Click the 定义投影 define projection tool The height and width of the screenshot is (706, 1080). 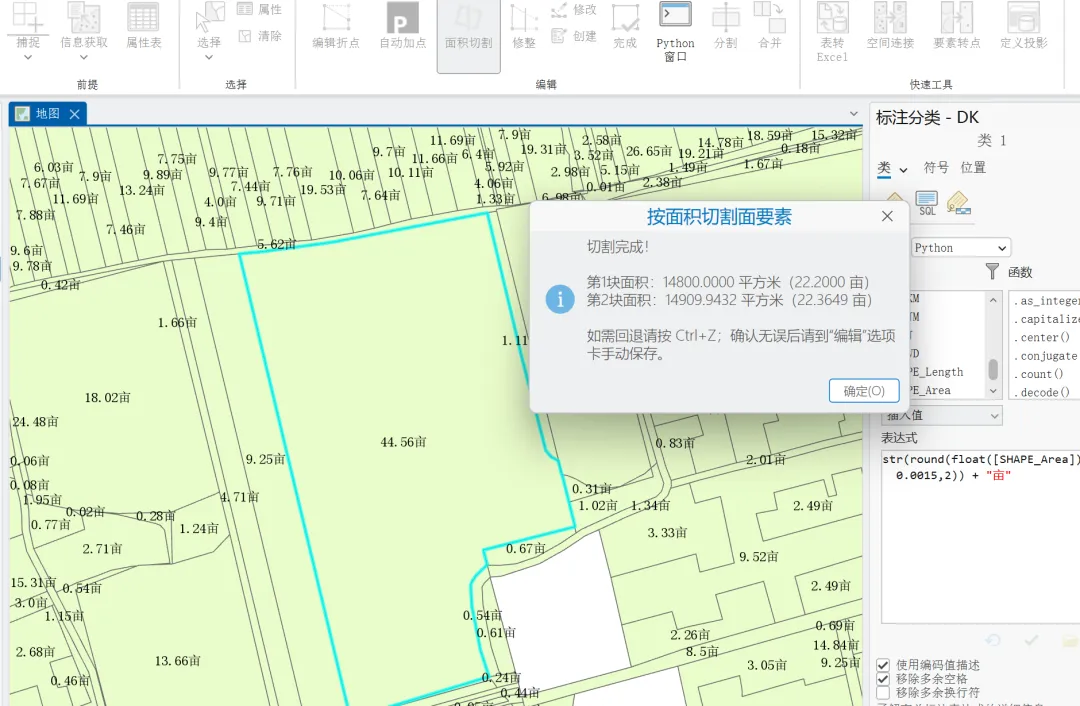coord(1024,26)
